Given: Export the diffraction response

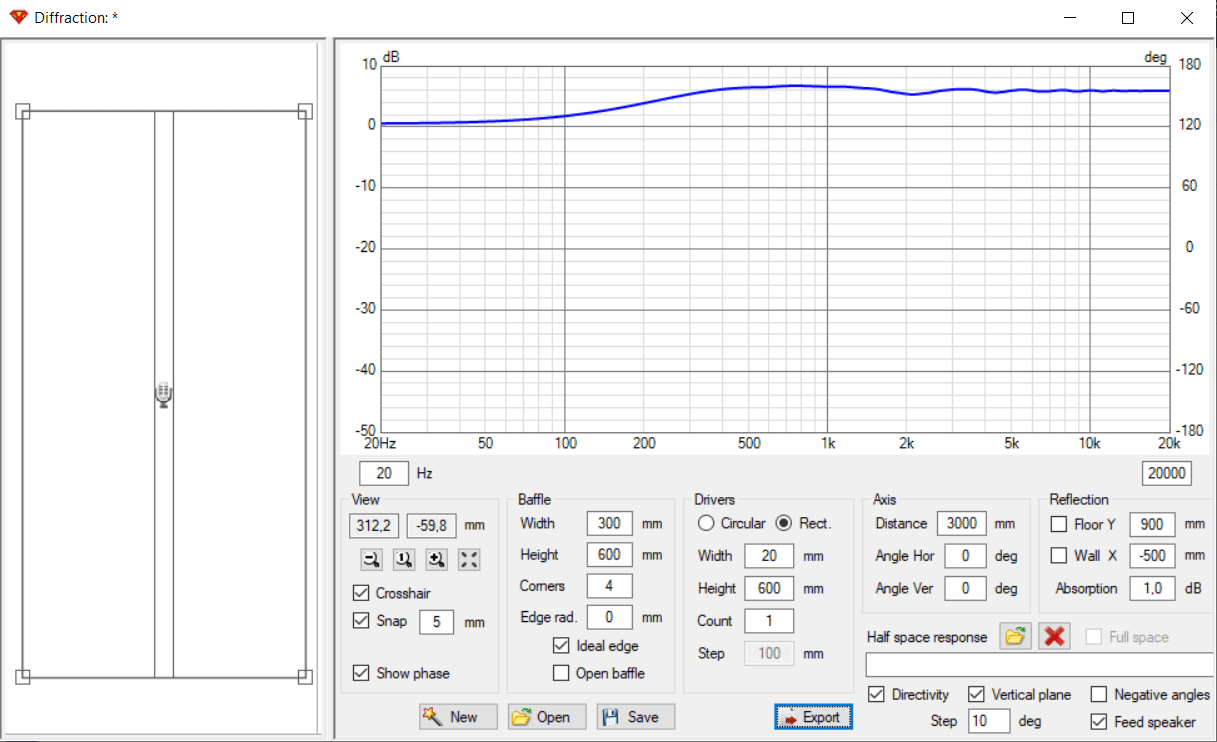Looking at the screenshot, I should (x=812, y=717).
